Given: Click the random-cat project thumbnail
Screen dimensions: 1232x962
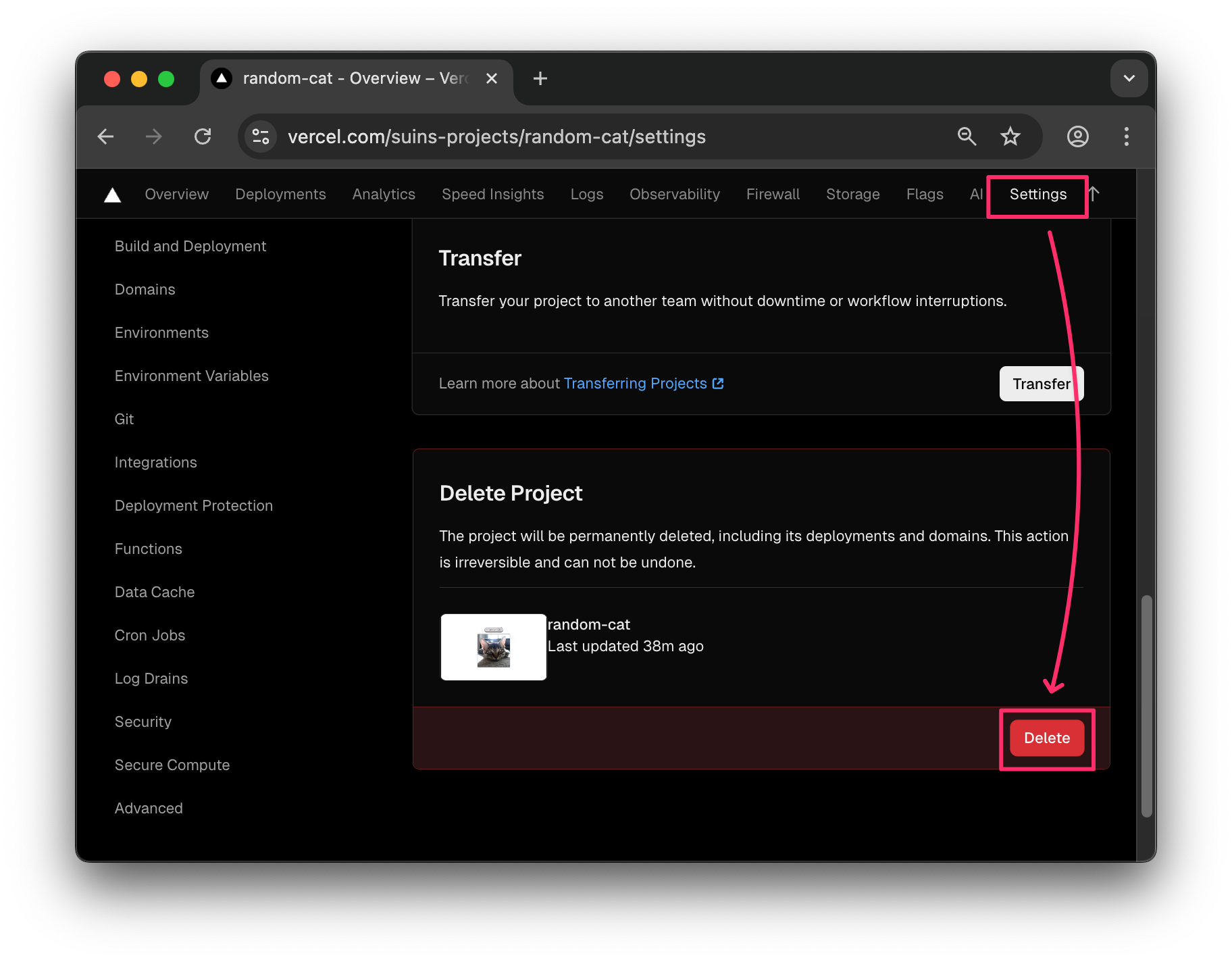Looking at the screenshot, I should tap(493, 647).
